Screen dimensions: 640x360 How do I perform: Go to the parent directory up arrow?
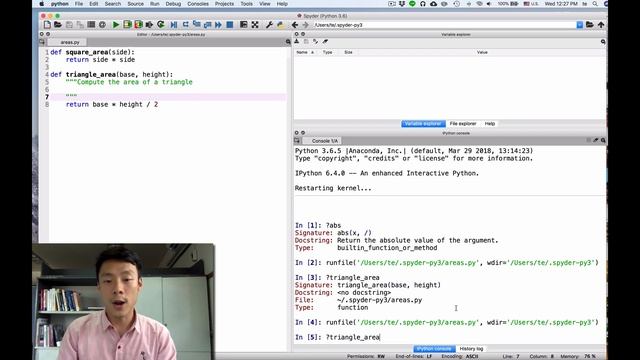[x=601, y=25]
